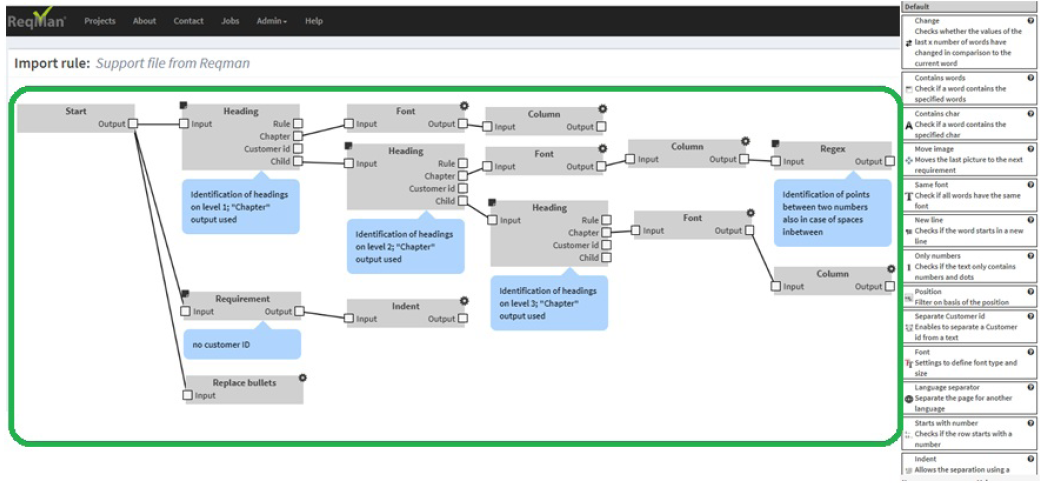Viewport: 1044px width, 485px height.
Task: Click the Move image arrows icon
Action: (x=909, y=161)
